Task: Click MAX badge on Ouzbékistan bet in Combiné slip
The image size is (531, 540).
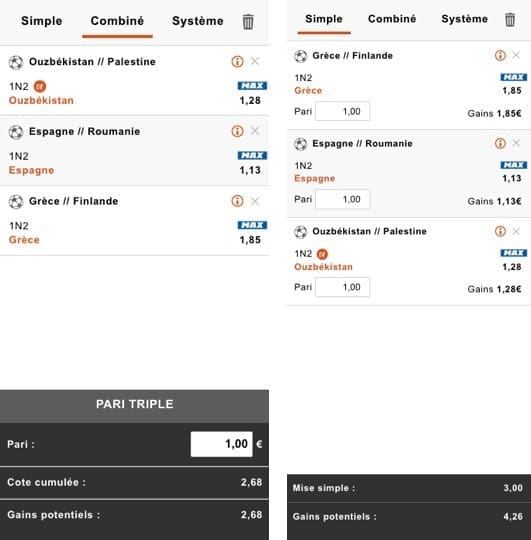Action: click(252, 85)
